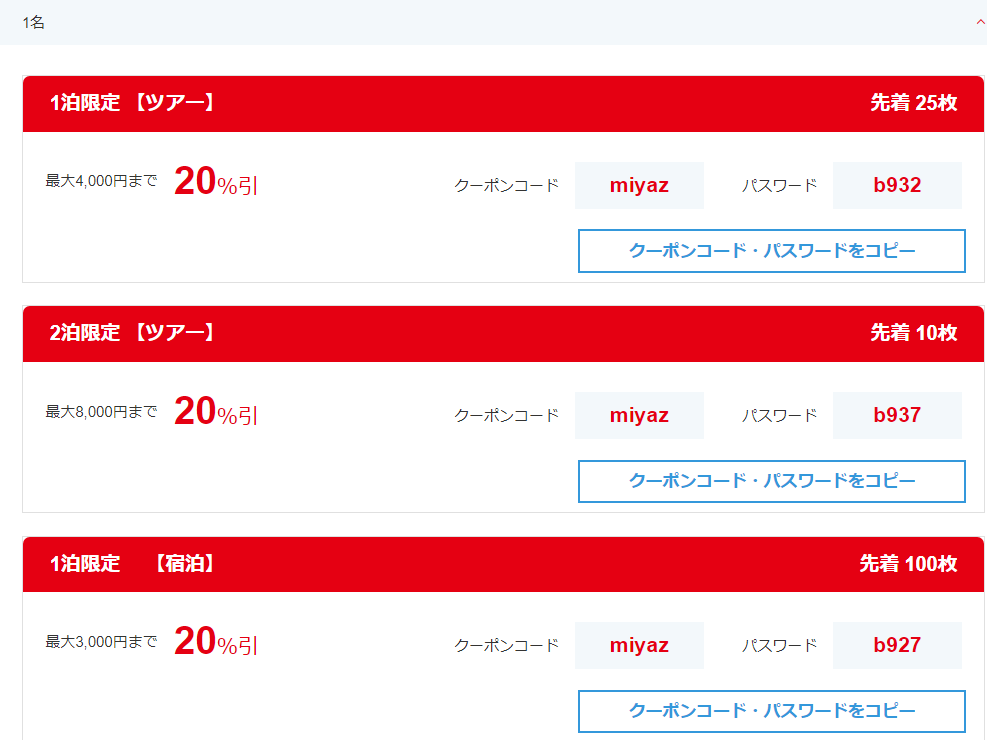Click 先着 10枚 label

click(x=913, y=333)
